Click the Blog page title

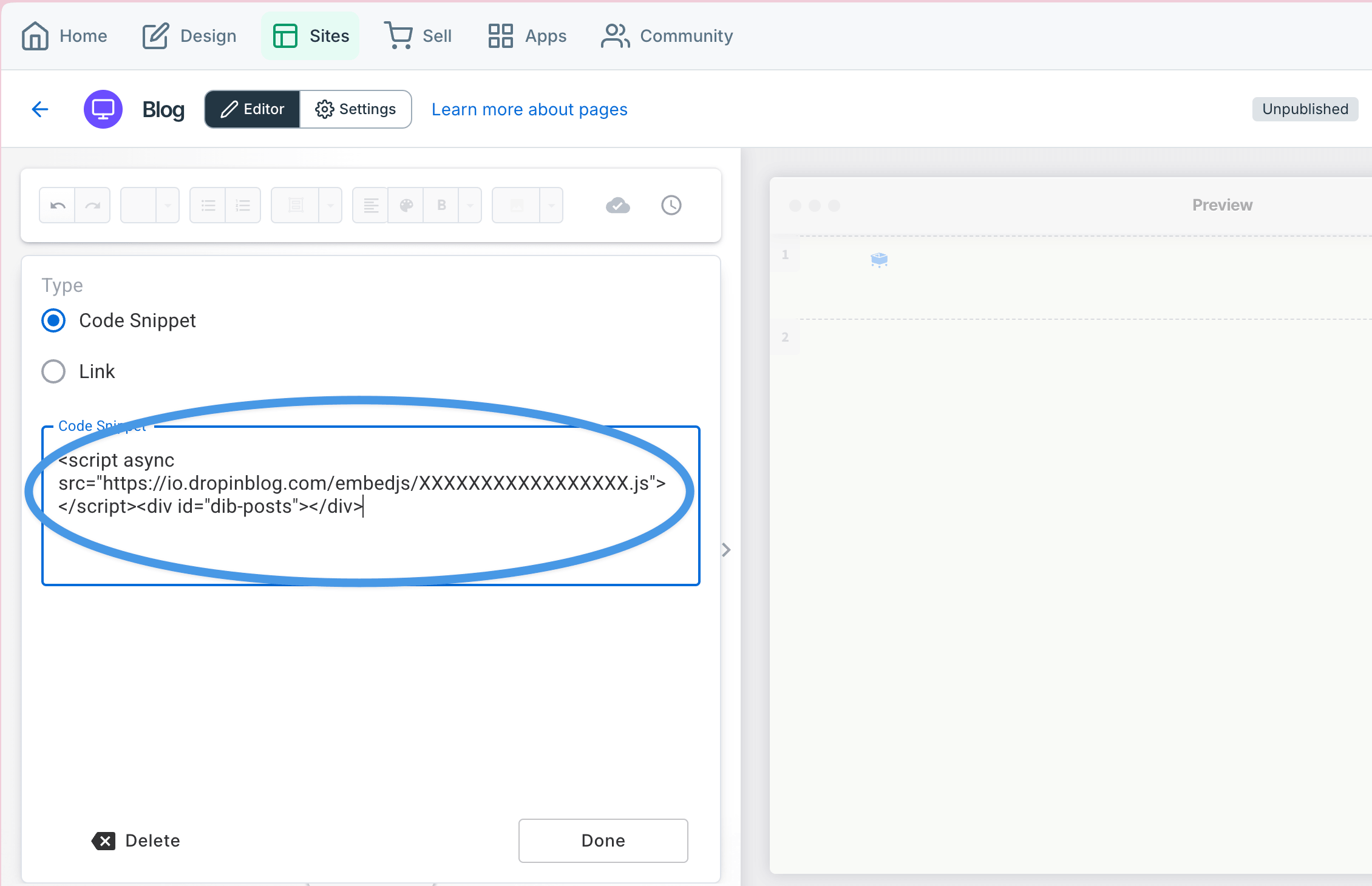pos(163,109)
